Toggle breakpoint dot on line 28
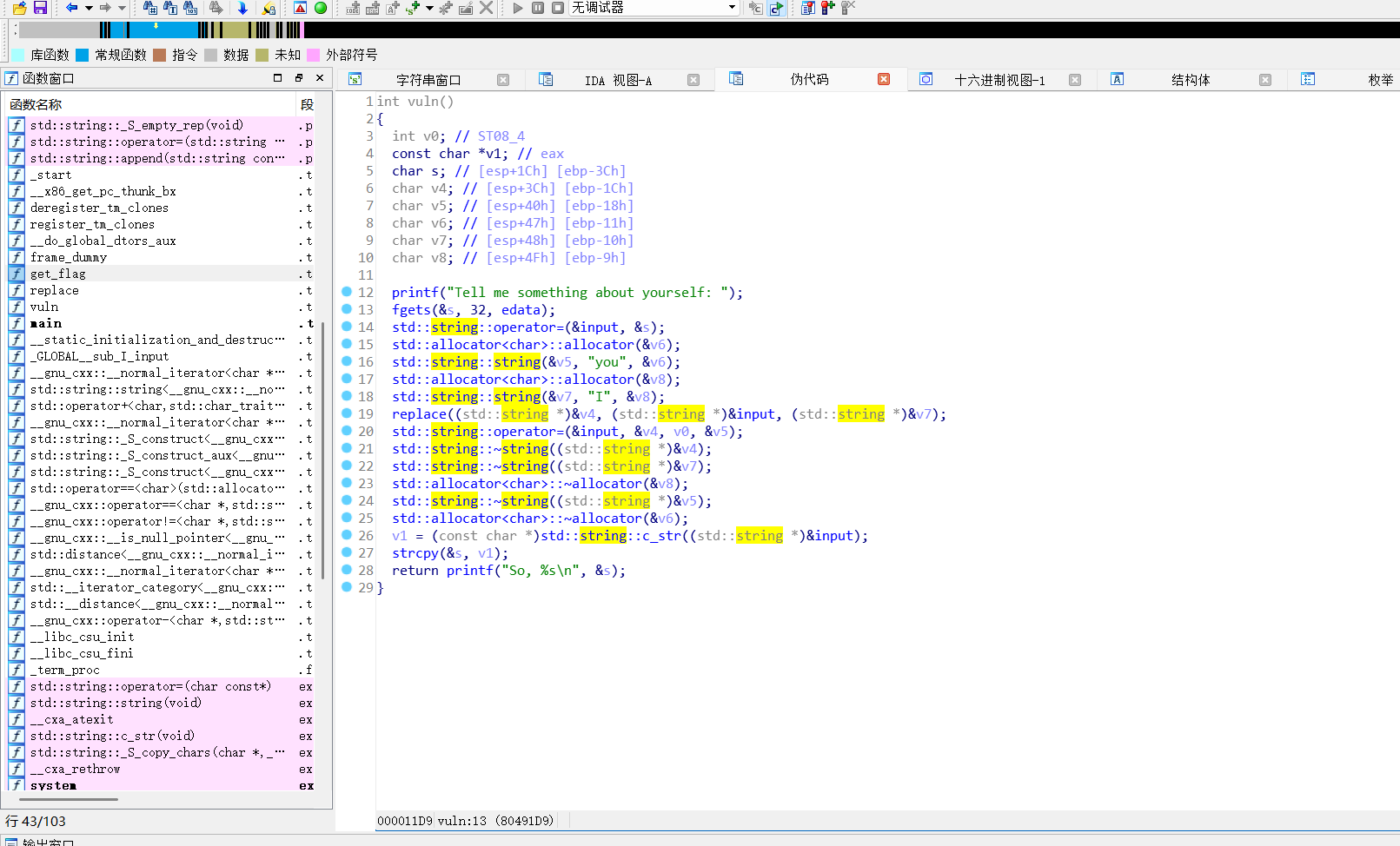This screenshot has width=1400, height=846. tap(347, 570)
